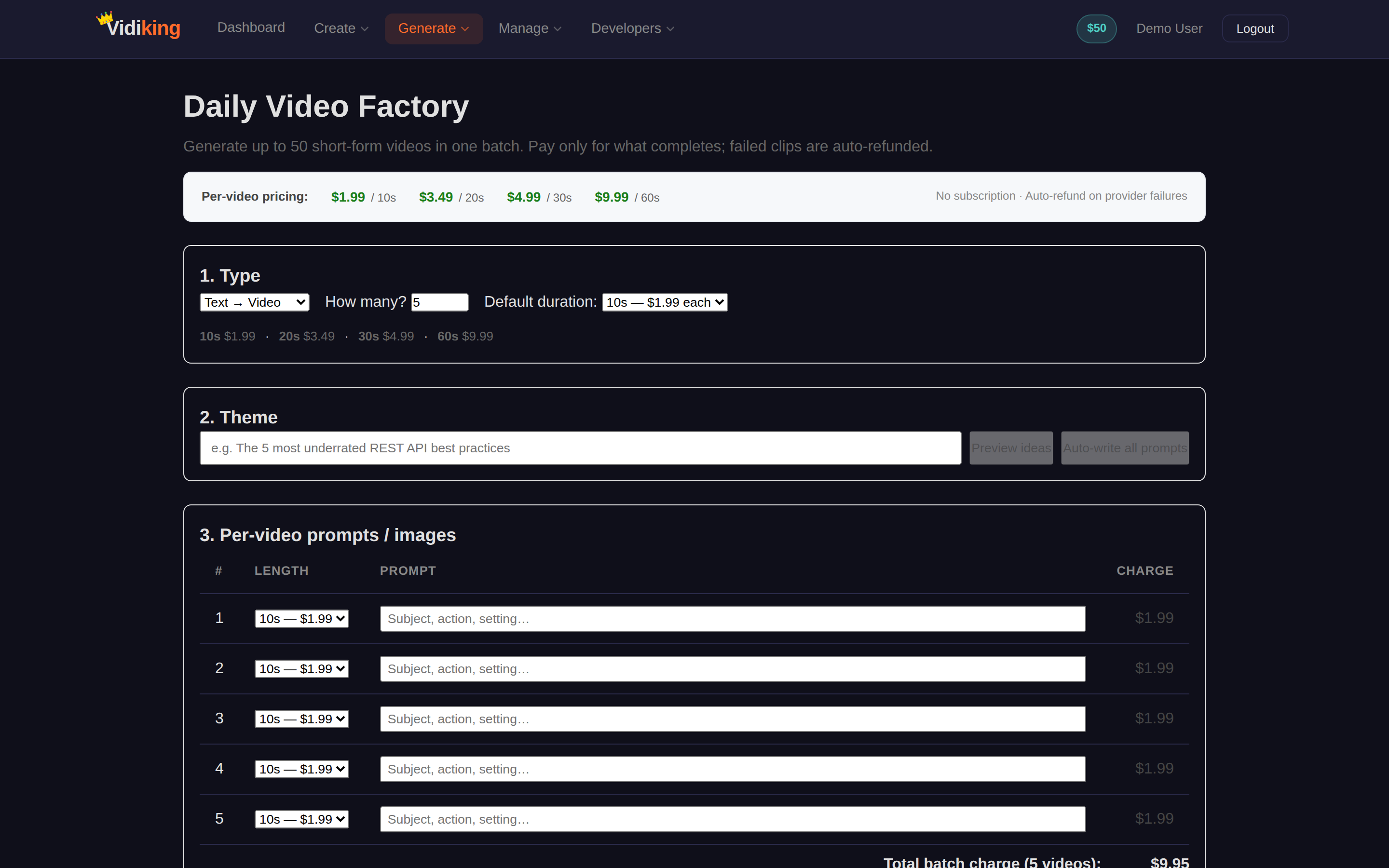Viewport: 1389px width, 868px height.
Task: Click the $9.99 / 60s pricing entry
Action: pyautogui.click(x=627, y=197)
